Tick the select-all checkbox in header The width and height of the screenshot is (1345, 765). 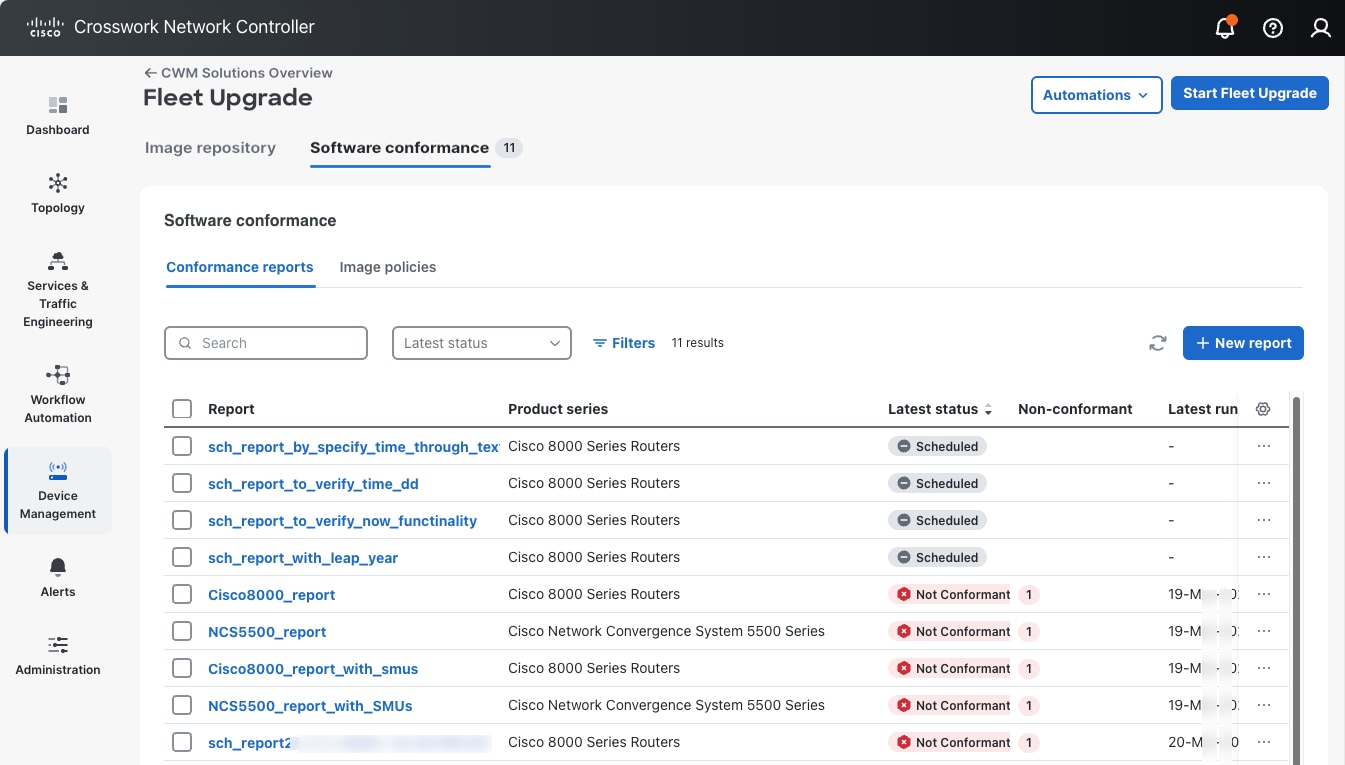[182, 409]
